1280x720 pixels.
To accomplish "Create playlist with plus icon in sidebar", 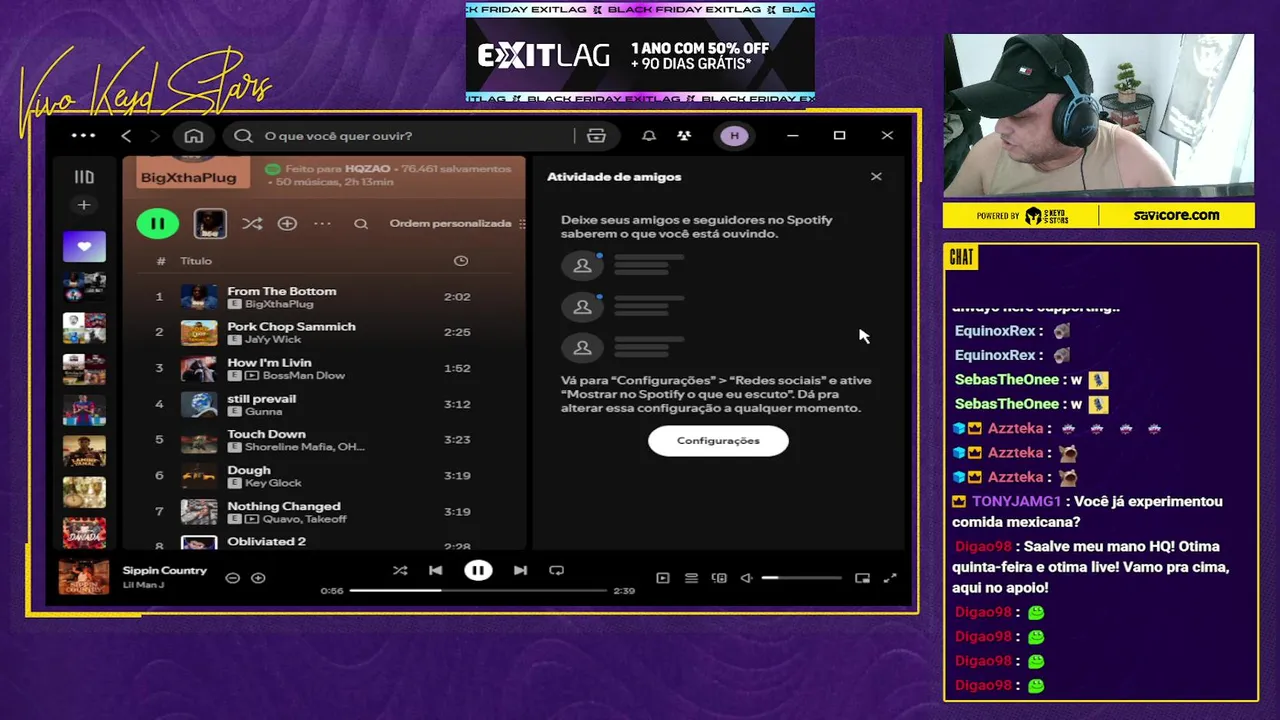I will [x=84, y=205].
